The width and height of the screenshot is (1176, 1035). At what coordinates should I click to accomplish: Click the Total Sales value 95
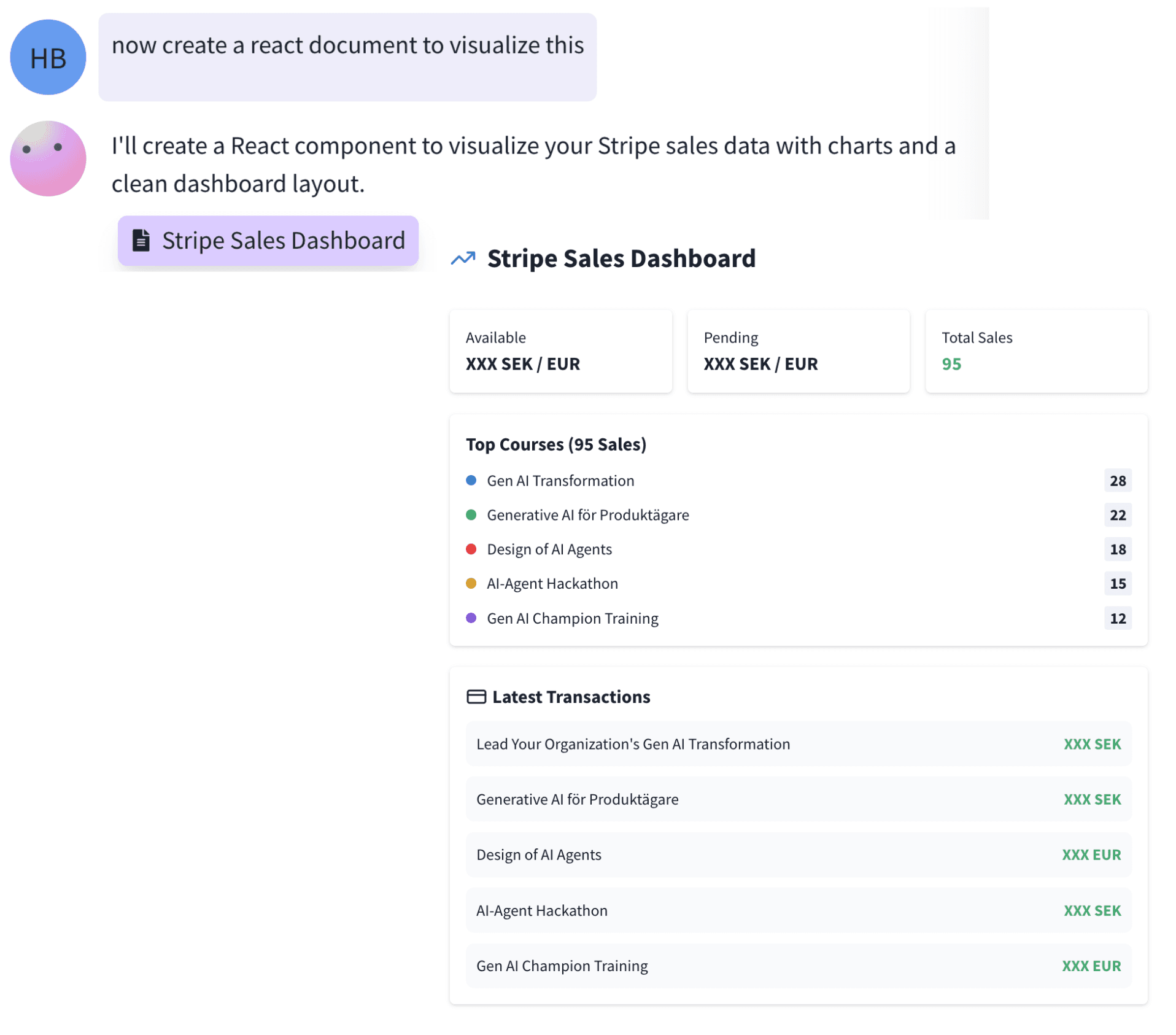click(x=951, y=364)
